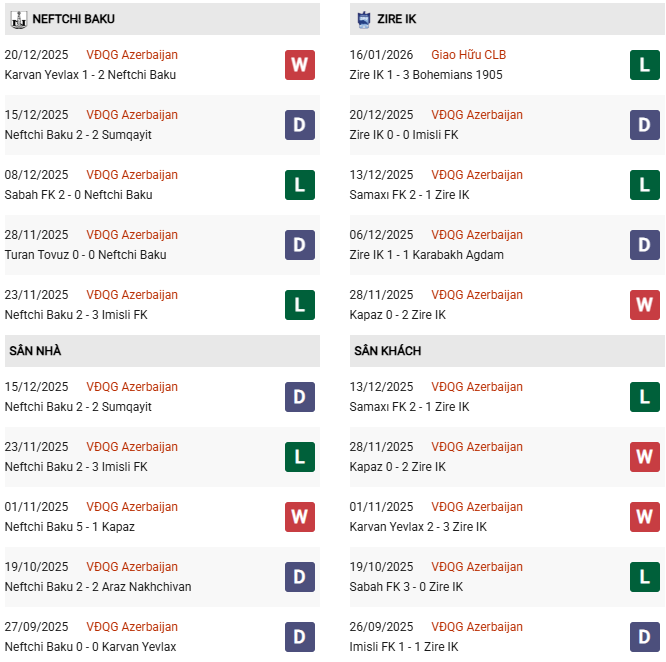The width and height of the screenshot is (666, 662).
Task: Click W badge for Kapaz 0-2 Zire IK under Zire IK header
Action: tap(645, 305)
